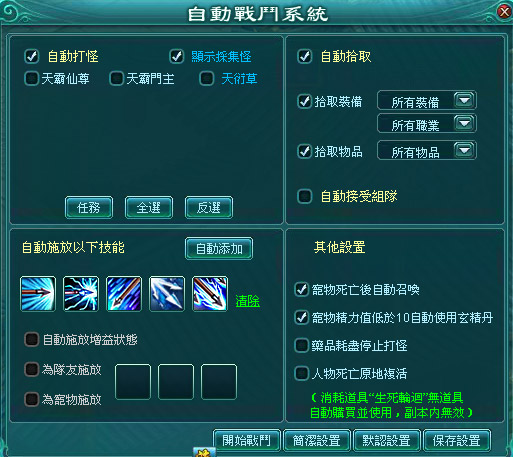Image resolution: width=513 pixels, height=457 pixels.
Task: Select the fifth lightning arrow skill icon
Action: coord(210,294)
